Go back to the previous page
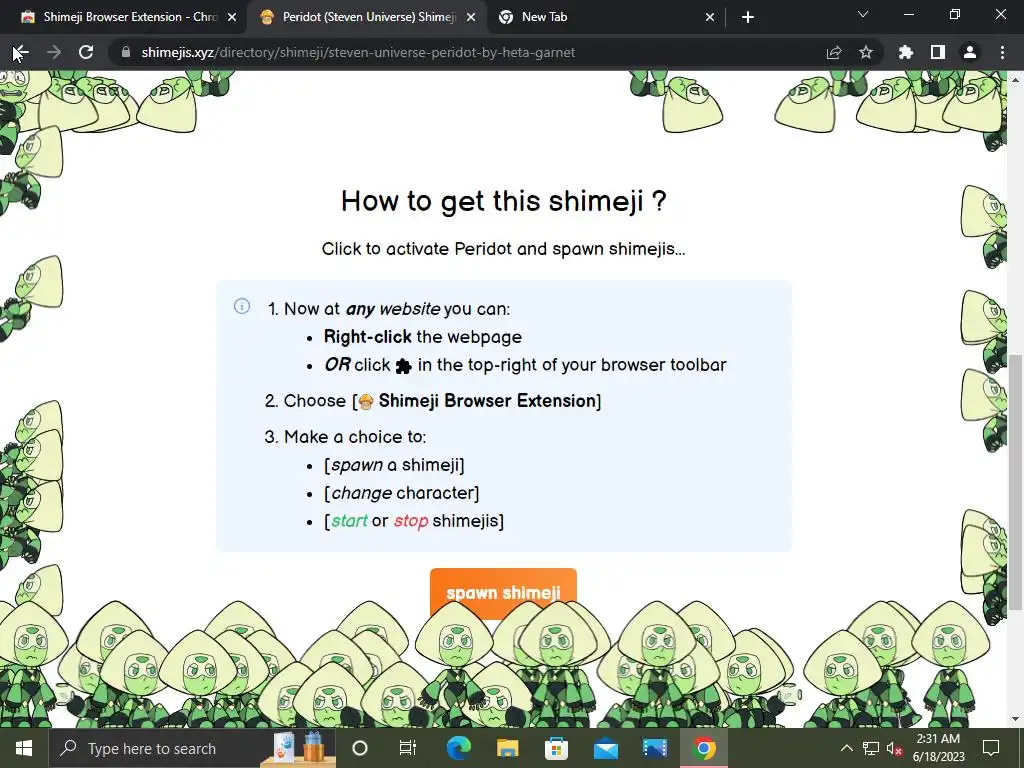This screenshot has width=1024, height=768. 21,52
